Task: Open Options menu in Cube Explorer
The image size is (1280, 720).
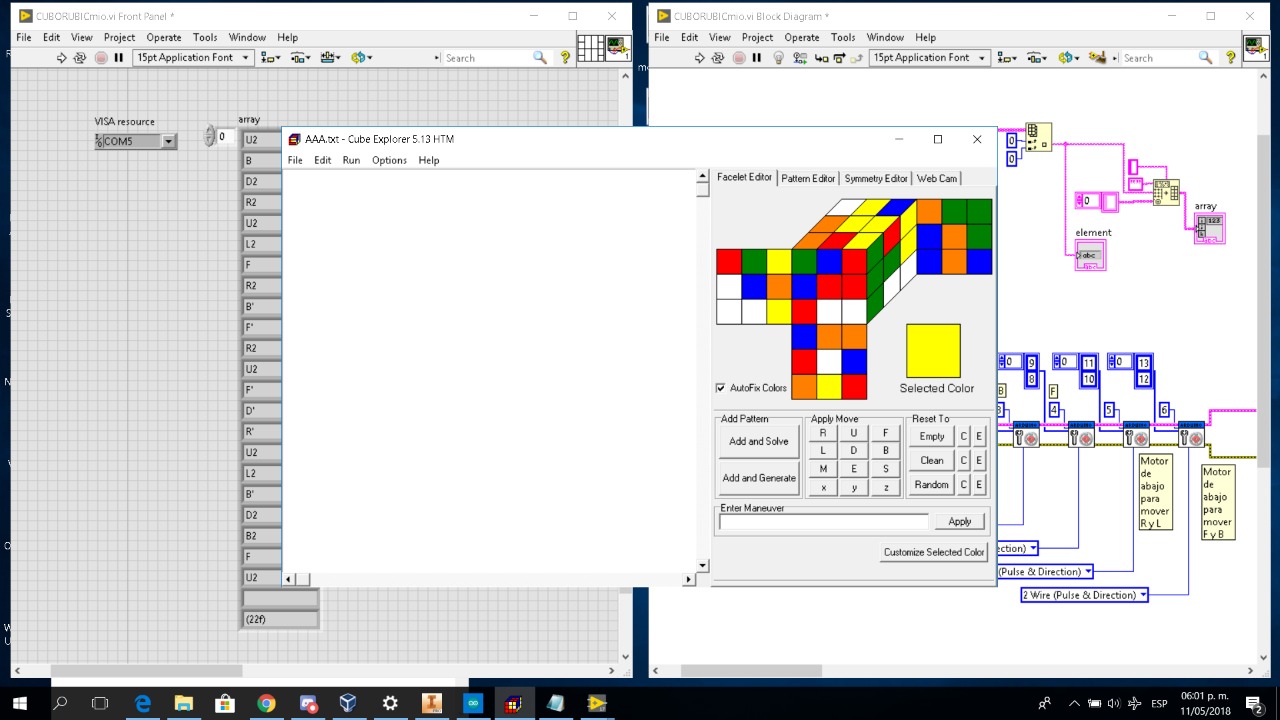Action: (389, 160)
